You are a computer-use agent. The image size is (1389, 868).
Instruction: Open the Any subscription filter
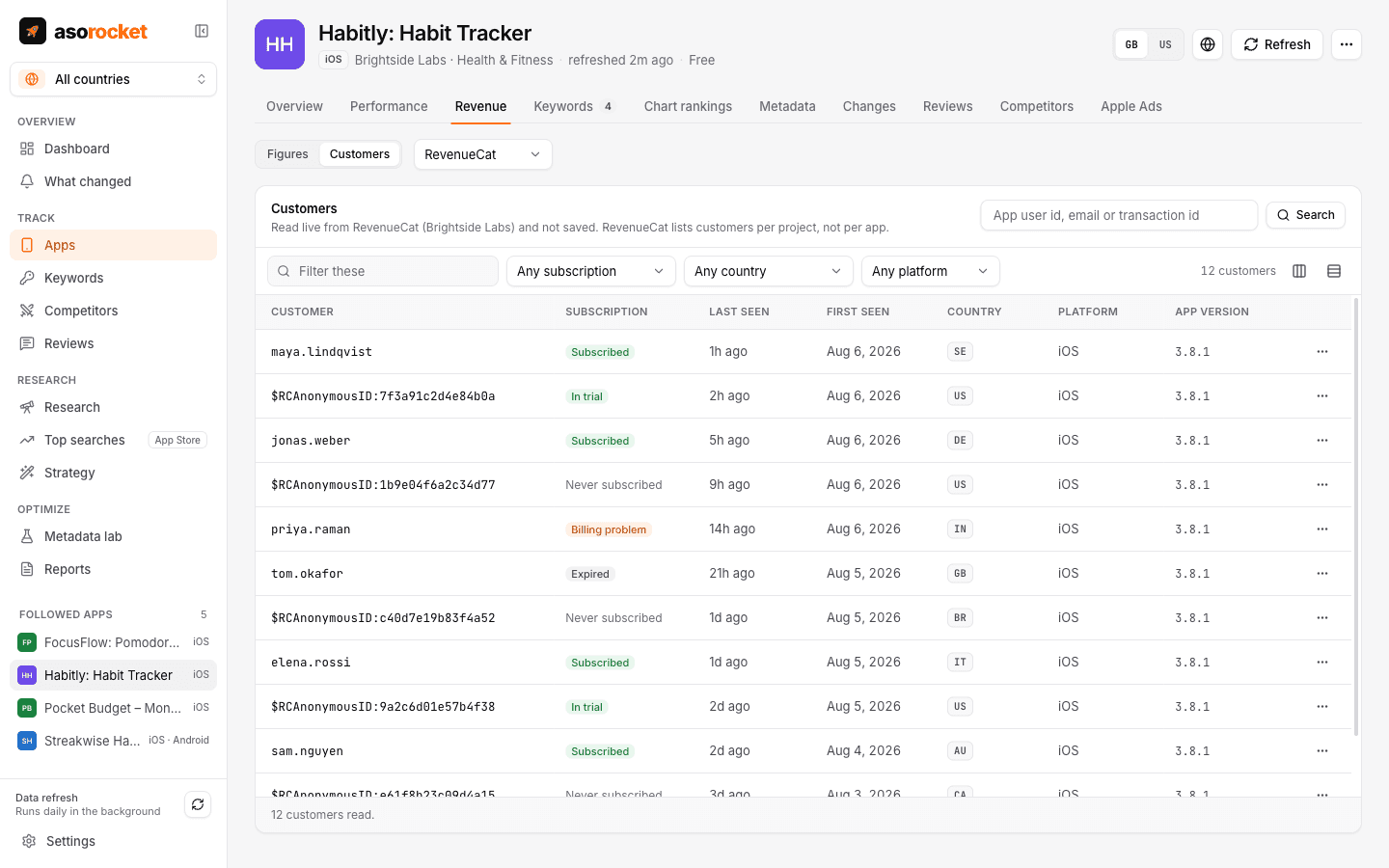pos(591,271)
